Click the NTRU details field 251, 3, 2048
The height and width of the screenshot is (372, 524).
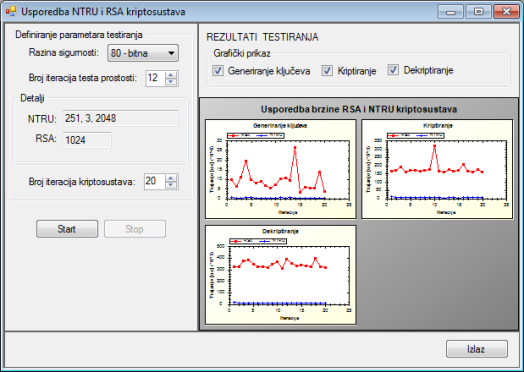121,118
